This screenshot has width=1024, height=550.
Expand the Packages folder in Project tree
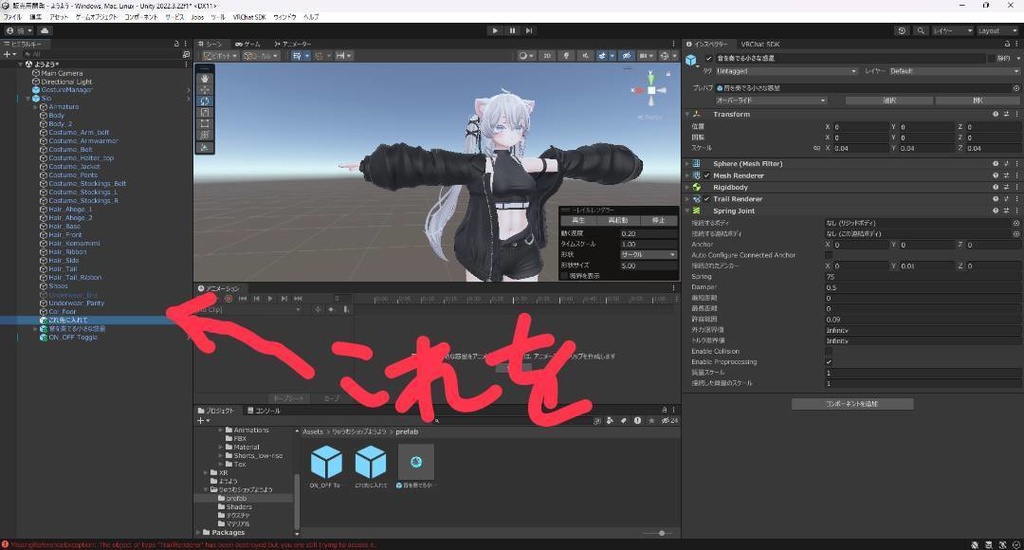(199, 532)
